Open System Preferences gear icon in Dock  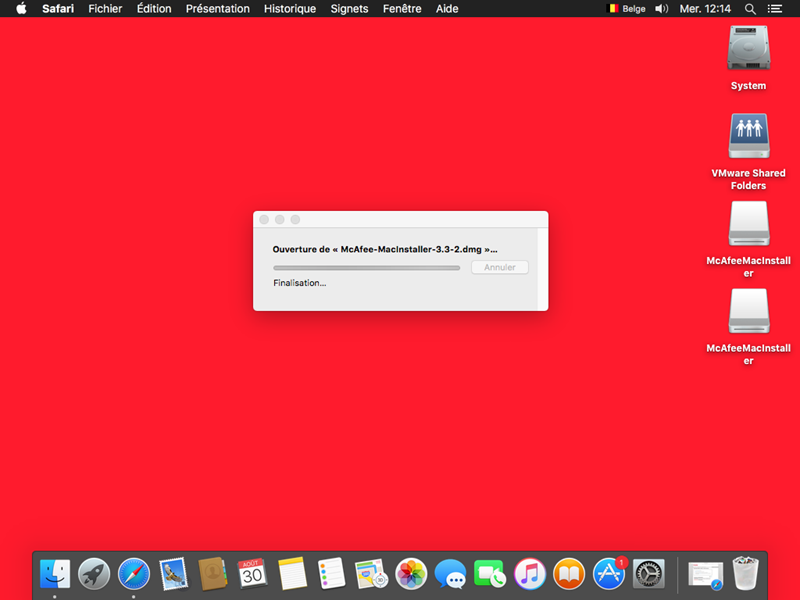(648, 573)
